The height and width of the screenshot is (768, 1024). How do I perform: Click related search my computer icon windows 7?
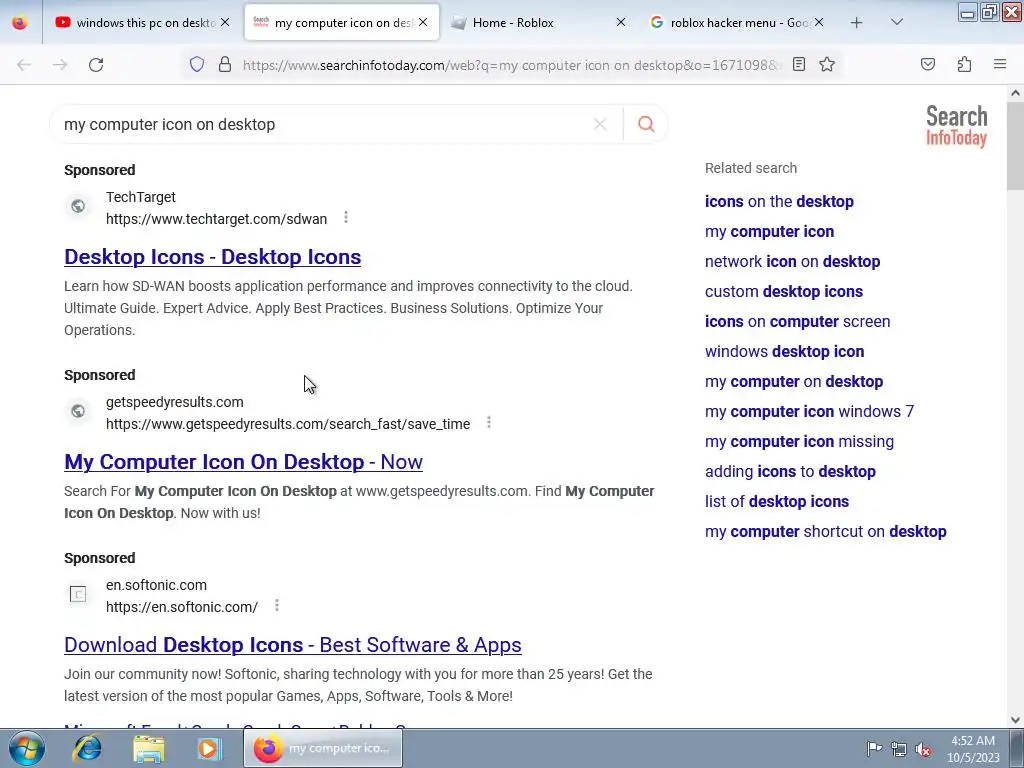pos(809,411)
